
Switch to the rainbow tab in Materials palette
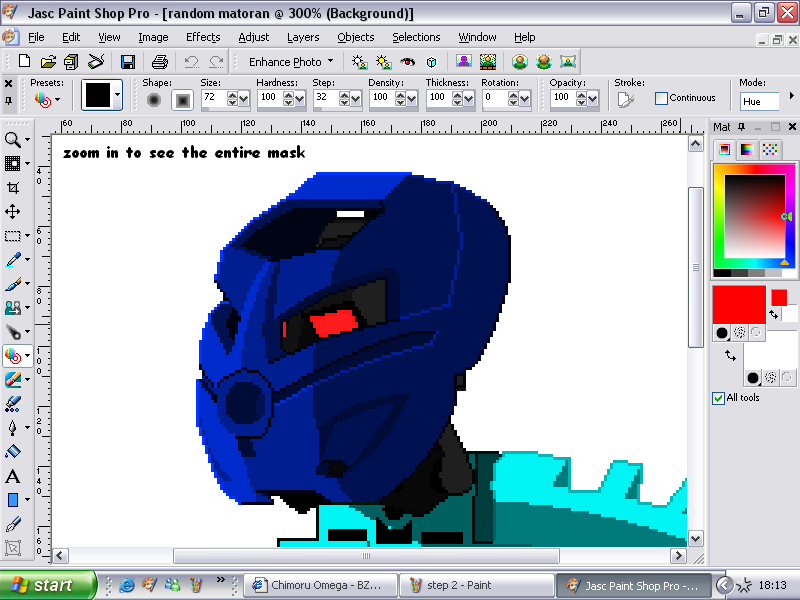[748, 148]
